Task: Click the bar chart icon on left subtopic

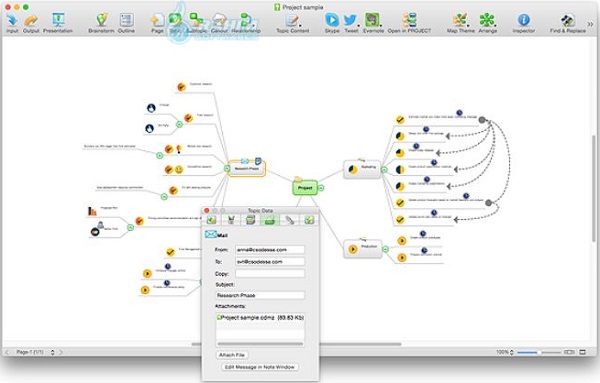Action: point(92,211)
